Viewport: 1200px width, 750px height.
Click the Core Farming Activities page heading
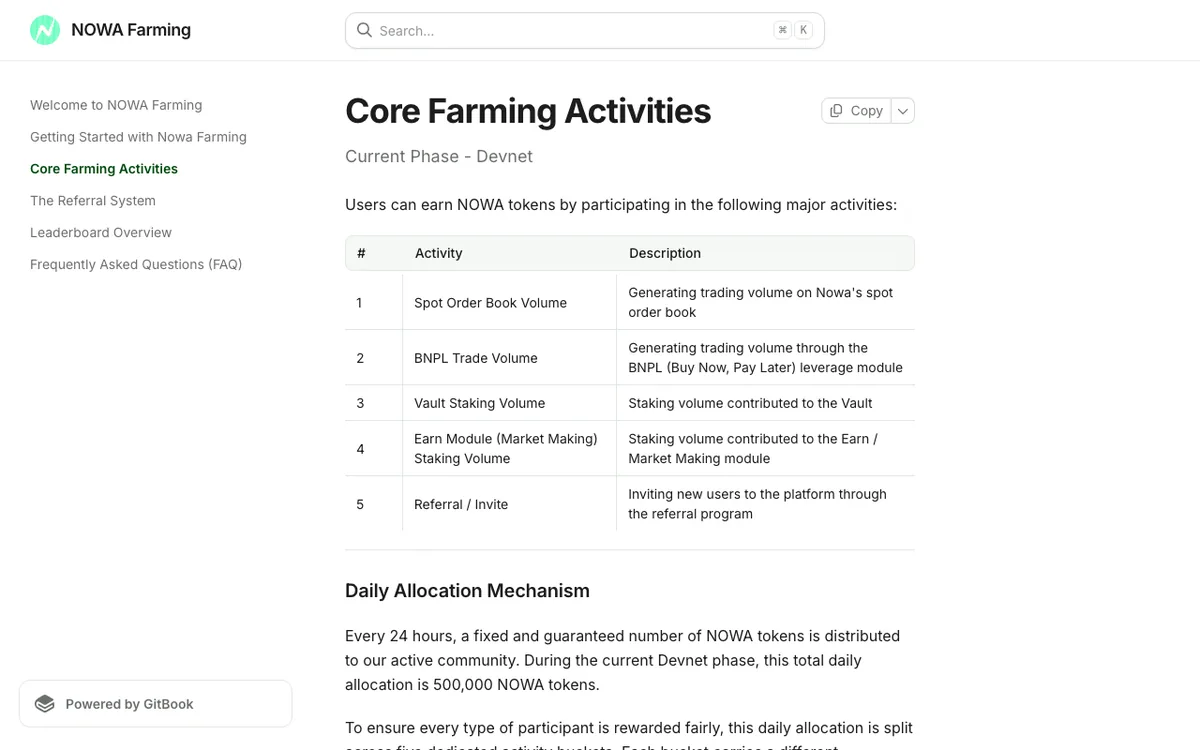[x=528, y=111]
